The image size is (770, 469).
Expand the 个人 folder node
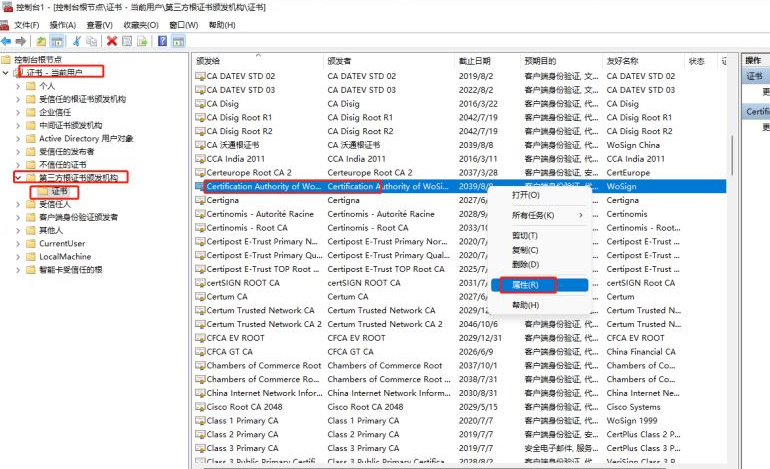[x=18, y=86]
